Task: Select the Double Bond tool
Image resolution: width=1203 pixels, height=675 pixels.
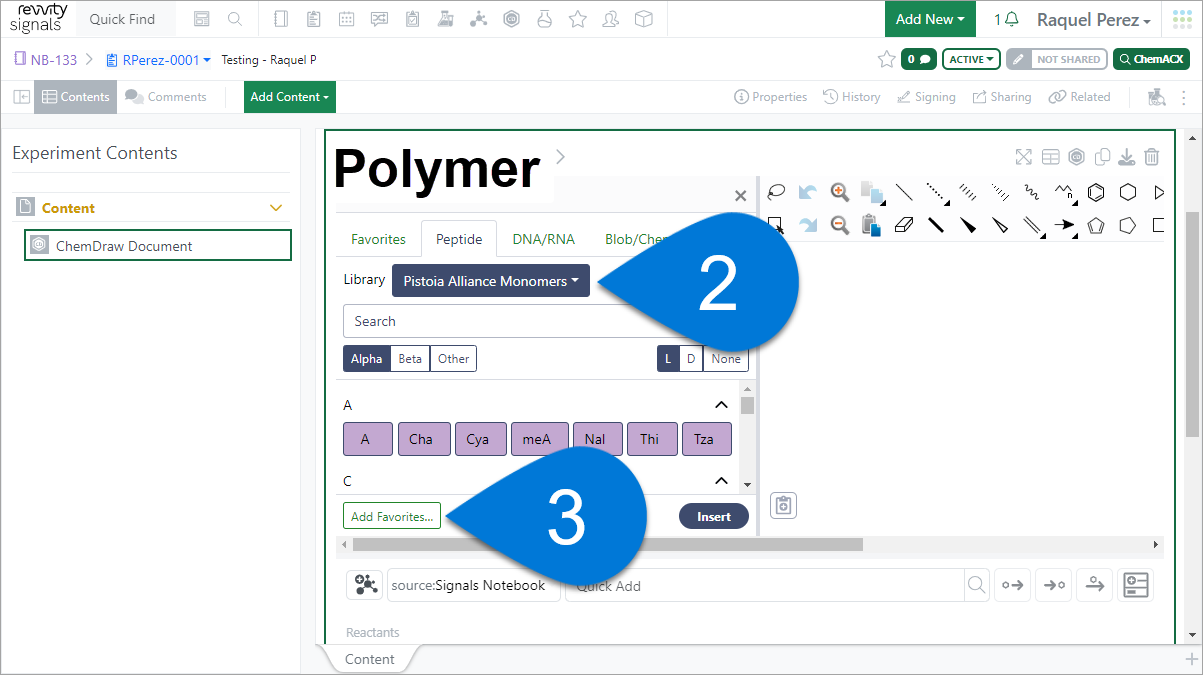Action: (1032, 225)
